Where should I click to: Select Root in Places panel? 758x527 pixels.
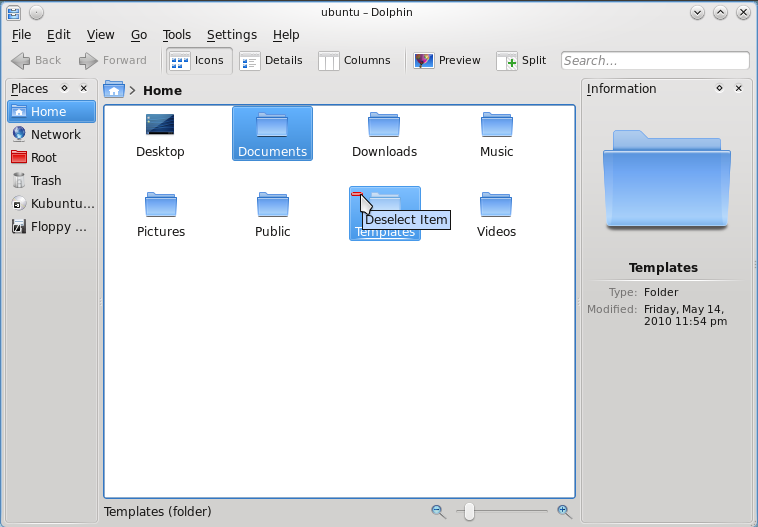pyautogui.click(x=43, y=157)
